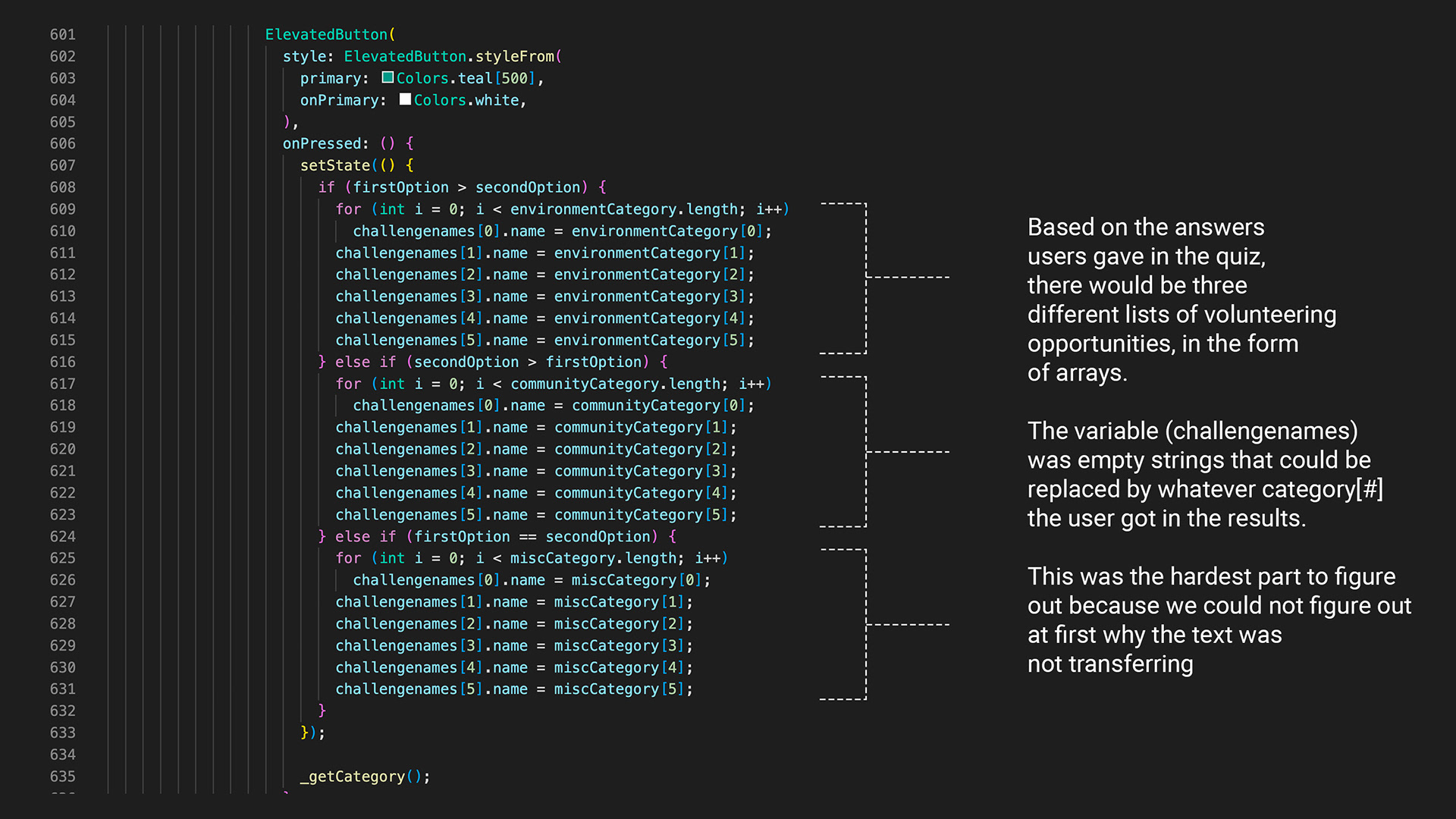Click miscCategory[0] on line 626
Viewport: 1456px width, 819px height.
[637, 580]
